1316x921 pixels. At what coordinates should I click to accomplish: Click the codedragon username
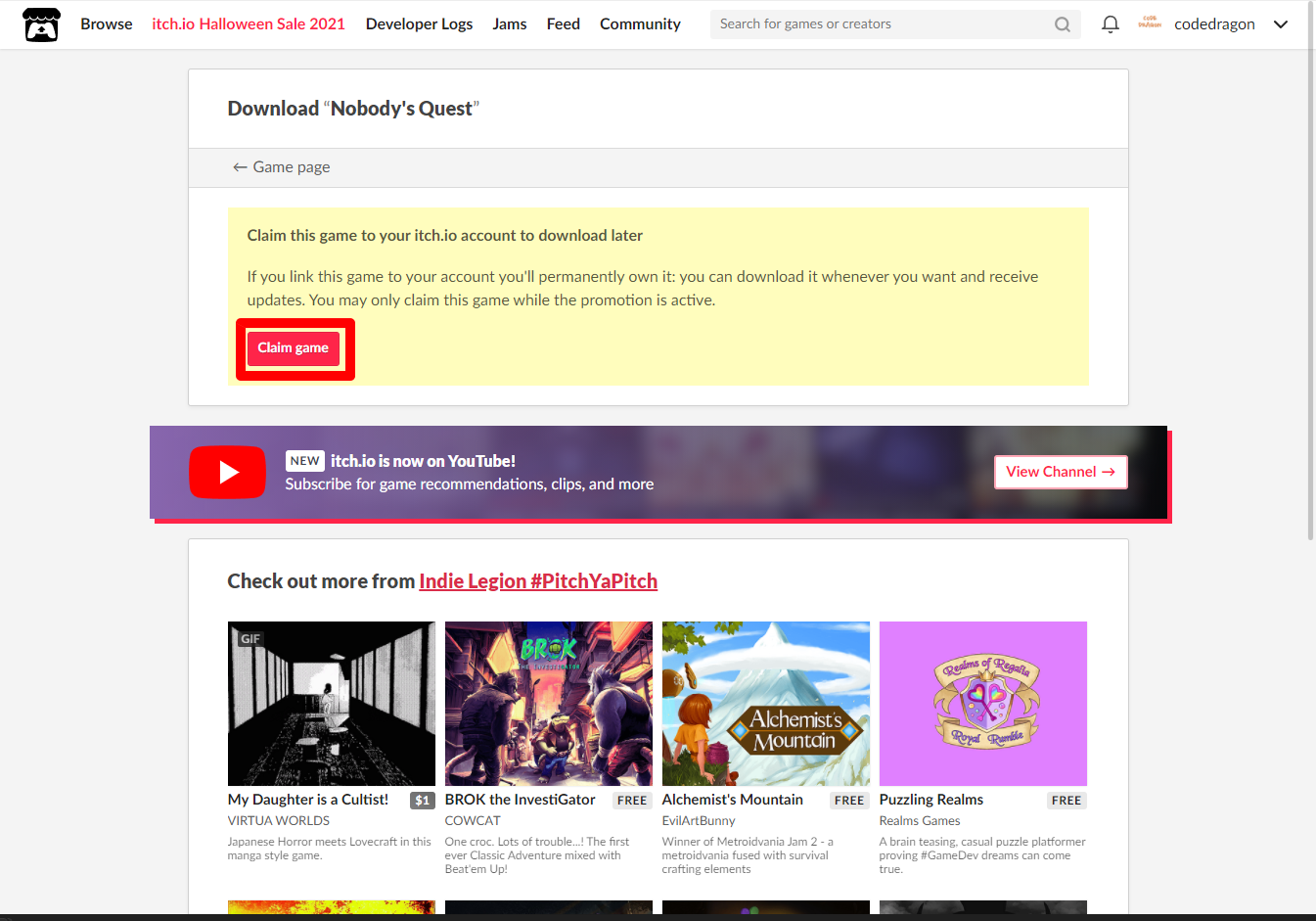[1214, 24]
